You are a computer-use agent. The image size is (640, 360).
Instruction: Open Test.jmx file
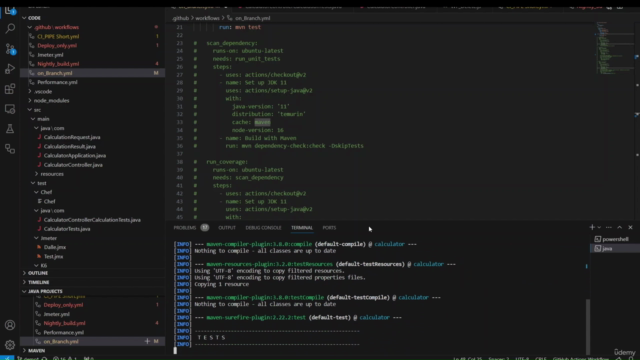point(53,256)
